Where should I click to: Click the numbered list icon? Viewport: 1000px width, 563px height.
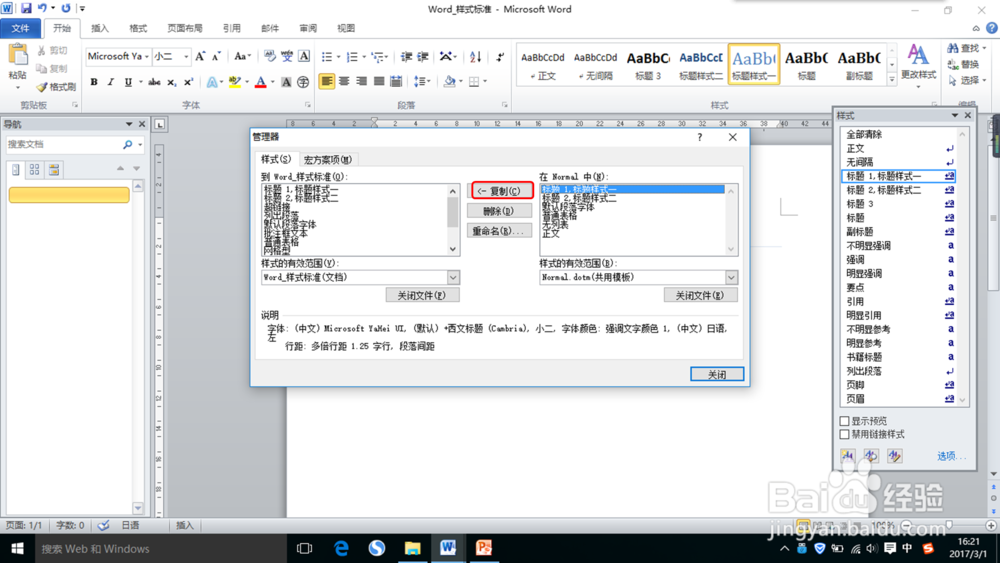pos(351,57)
